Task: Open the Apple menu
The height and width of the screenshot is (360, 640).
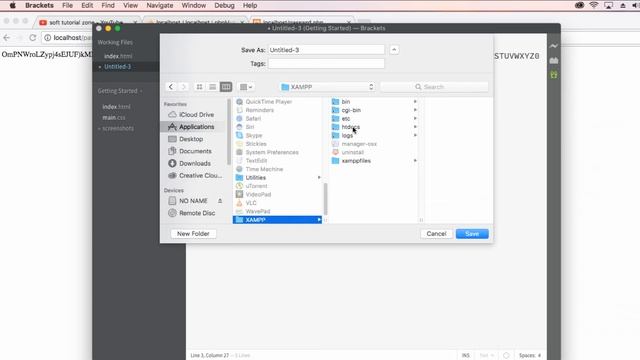Action: (x=12, y=5)
